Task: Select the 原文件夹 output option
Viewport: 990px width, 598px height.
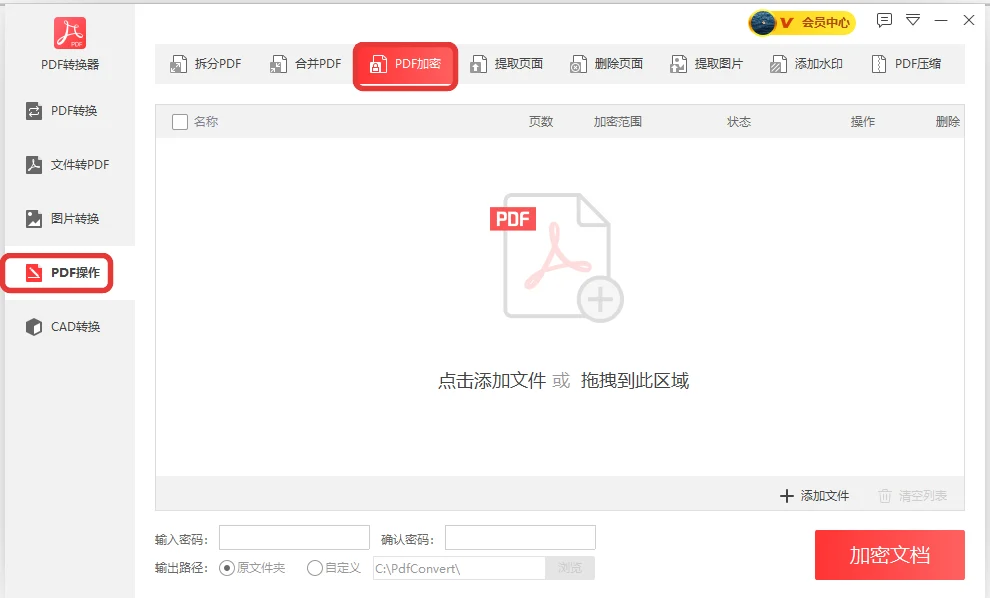Action: 252,568
